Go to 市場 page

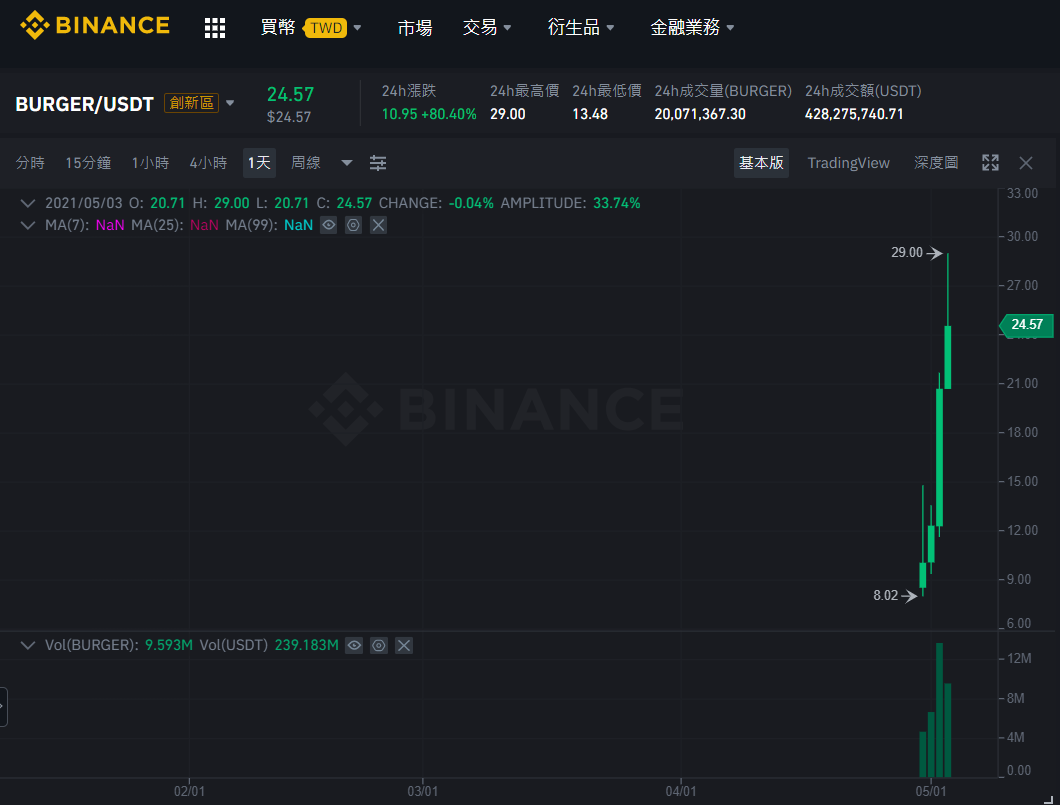(x=414, y=28)
